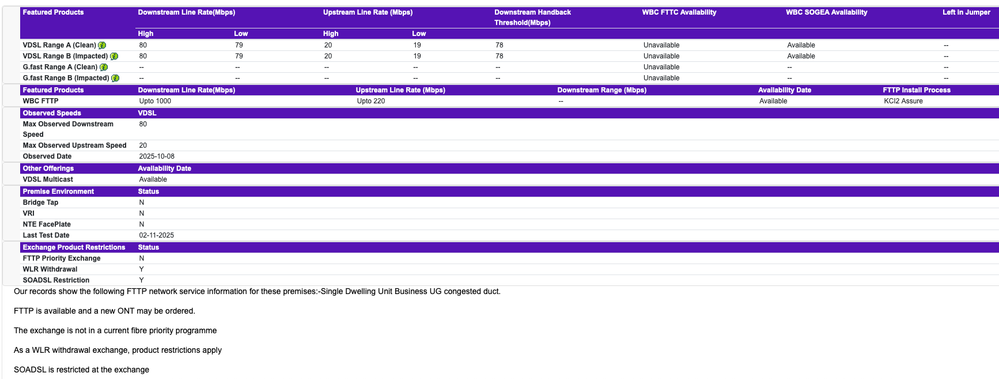Select 'Max Observed Downstream Speed' label
Viewport: 999px width, 379px height.
[68, 129]
